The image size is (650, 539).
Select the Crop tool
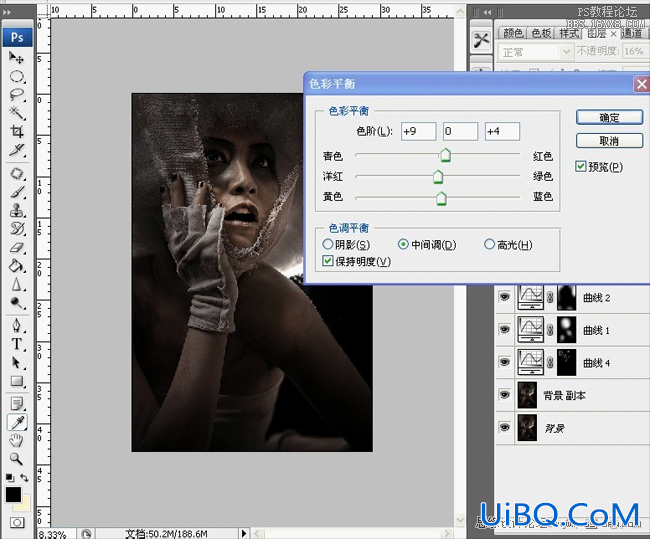tap(17, 131)
